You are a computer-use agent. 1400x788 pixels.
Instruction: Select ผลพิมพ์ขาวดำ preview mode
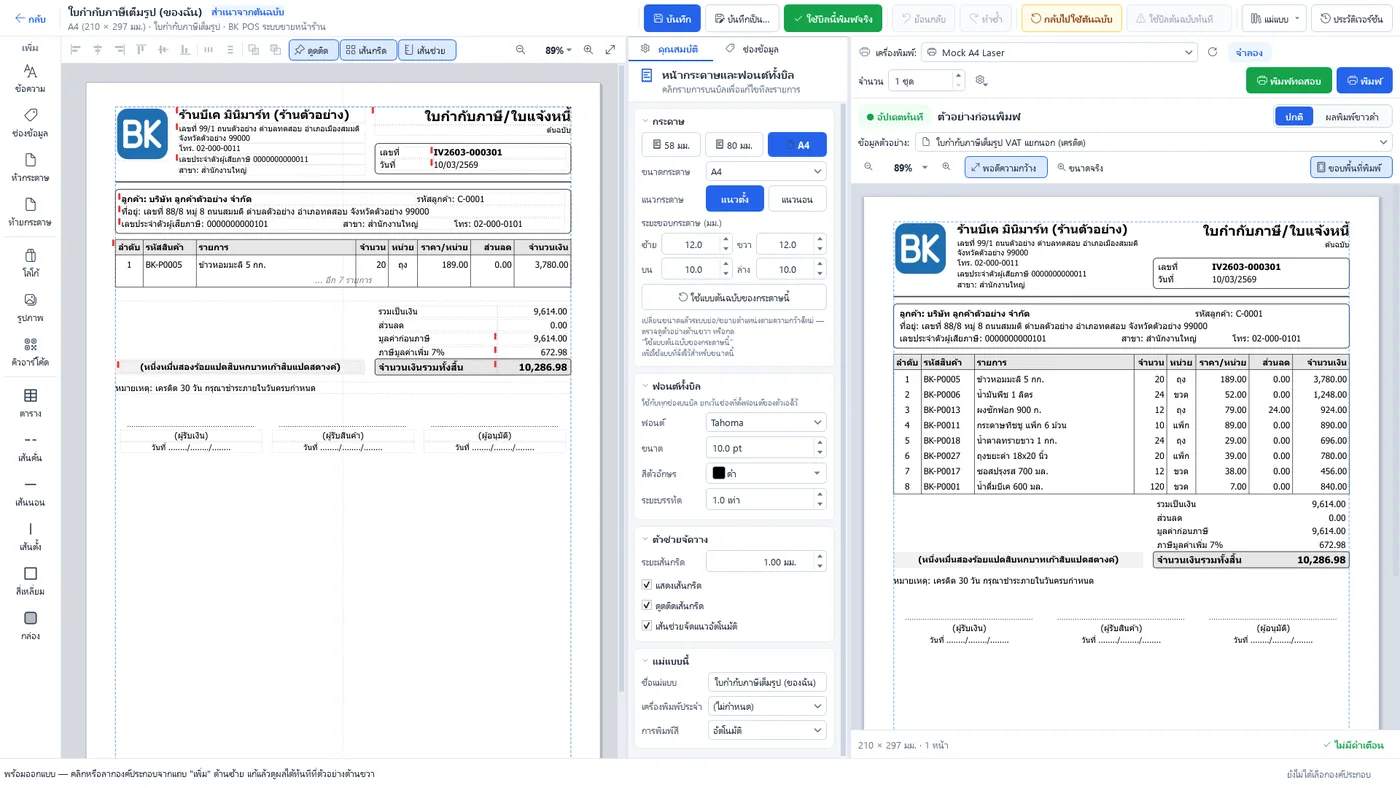(x=1351, y=117)
